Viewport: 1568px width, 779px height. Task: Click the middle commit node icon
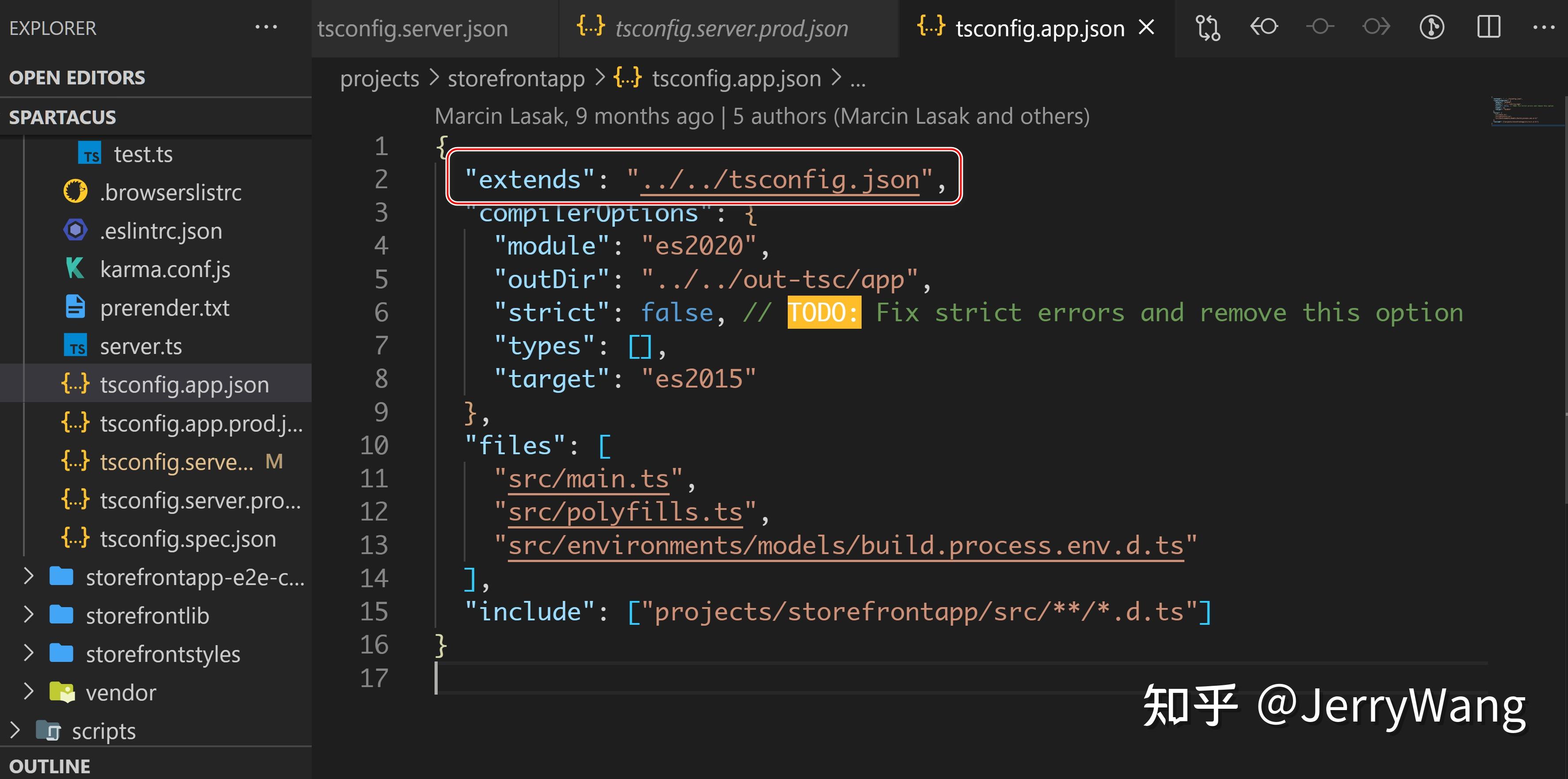click(1320, 27)
